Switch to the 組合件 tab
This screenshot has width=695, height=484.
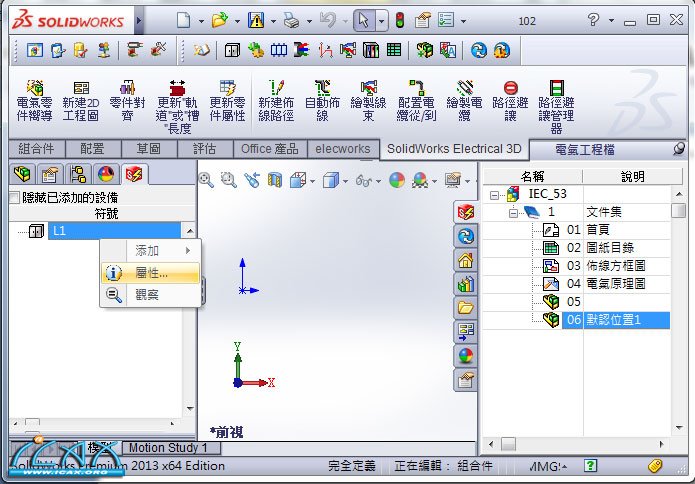coord(37,149)
